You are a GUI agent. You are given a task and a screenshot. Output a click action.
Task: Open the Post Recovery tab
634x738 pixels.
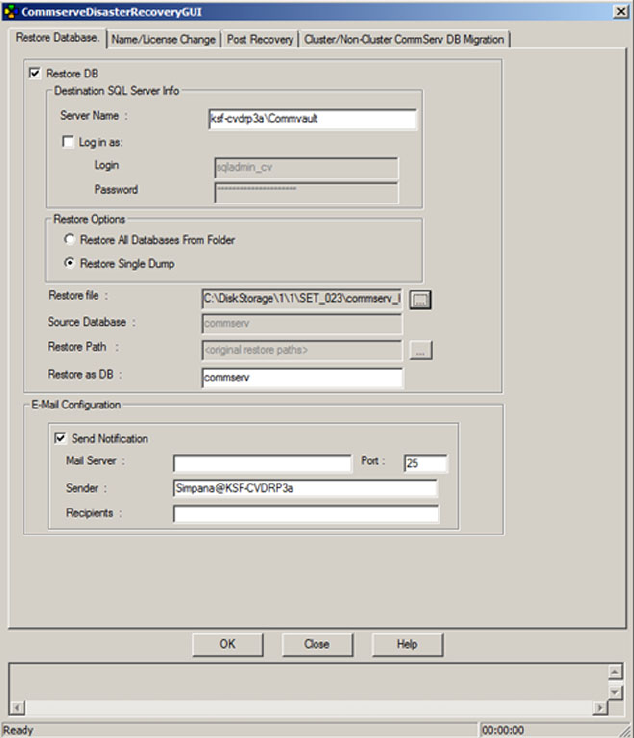[260, 40]
